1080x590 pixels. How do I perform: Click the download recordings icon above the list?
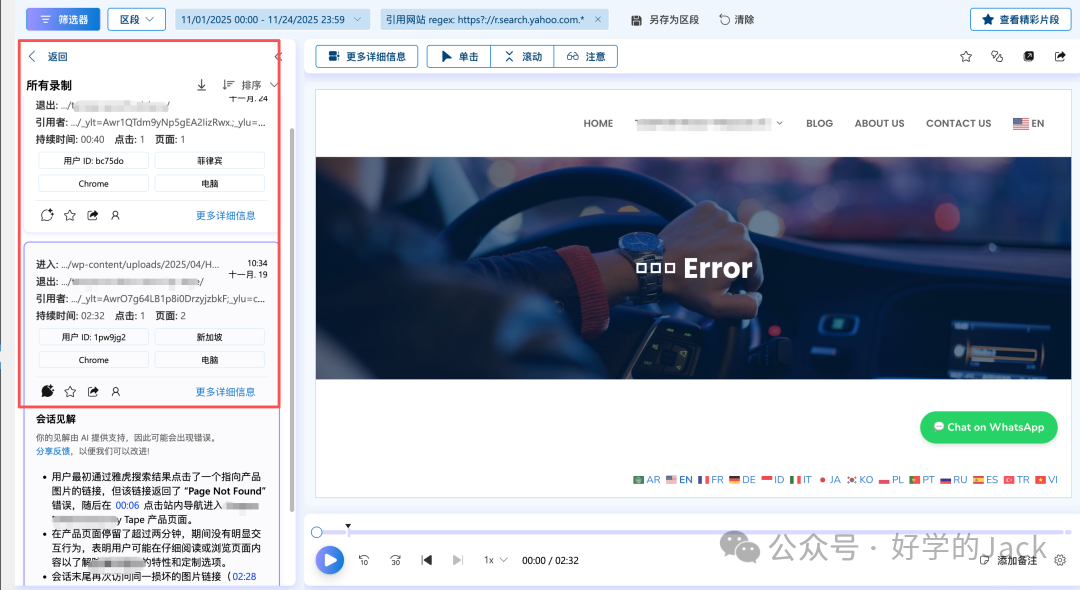click(201, 85)
